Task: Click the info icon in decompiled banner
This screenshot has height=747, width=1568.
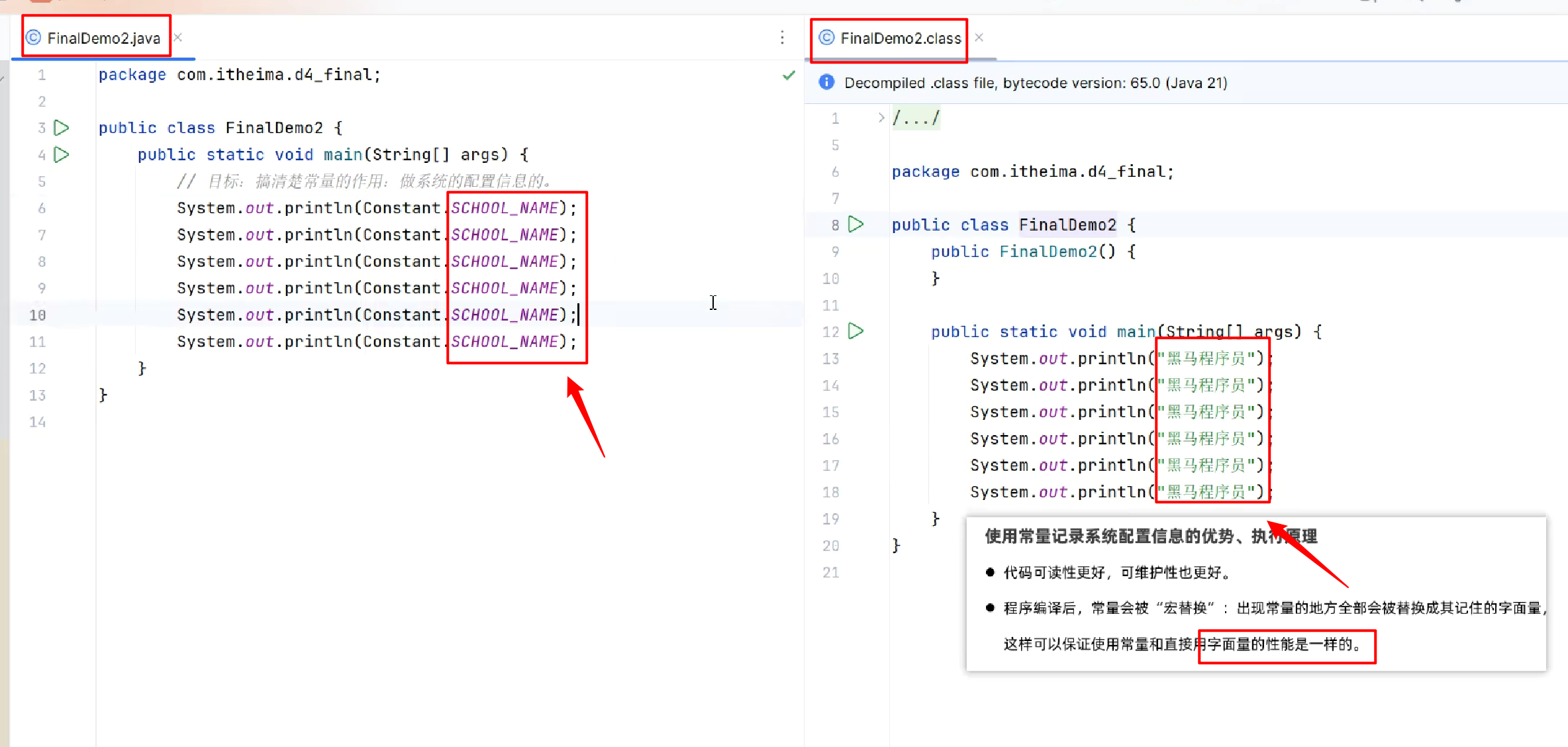Action: tap(826, 82)
